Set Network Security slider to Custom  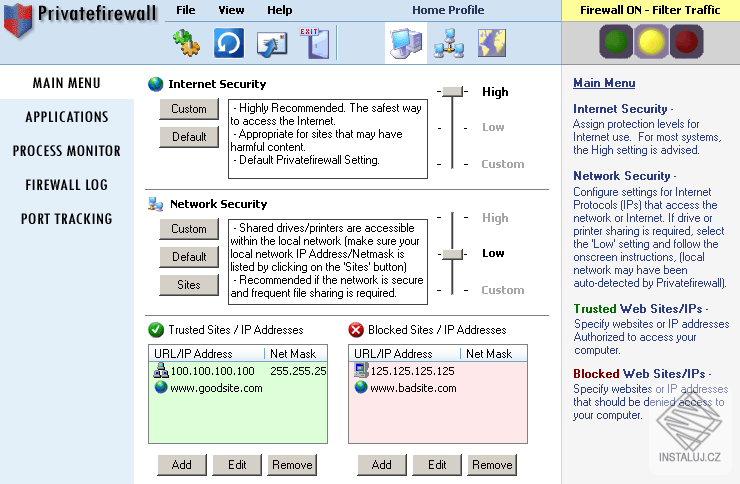(x=503, y=290)
